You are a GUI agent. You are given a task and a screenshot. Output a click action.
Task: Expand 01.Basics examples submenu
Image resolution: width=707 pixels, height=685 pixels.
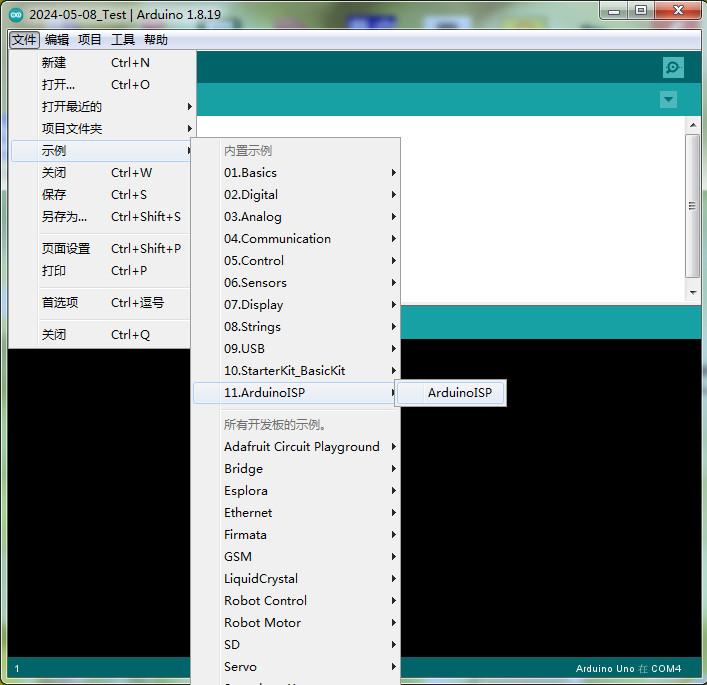pos(296,173)
